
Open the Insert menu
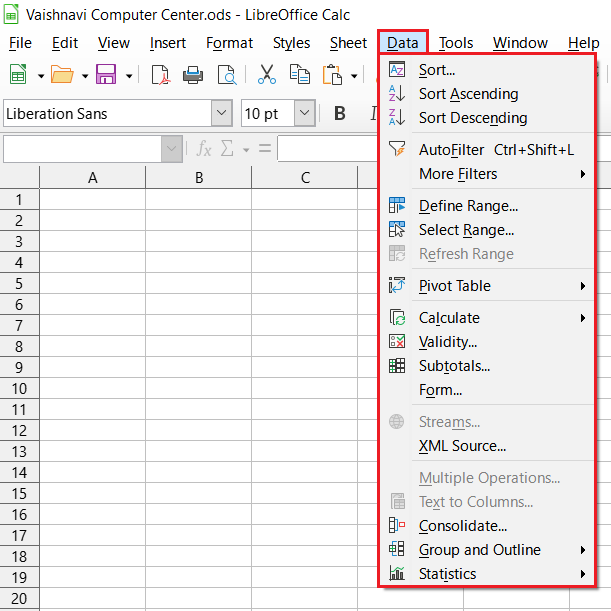[x=168, y=43]
